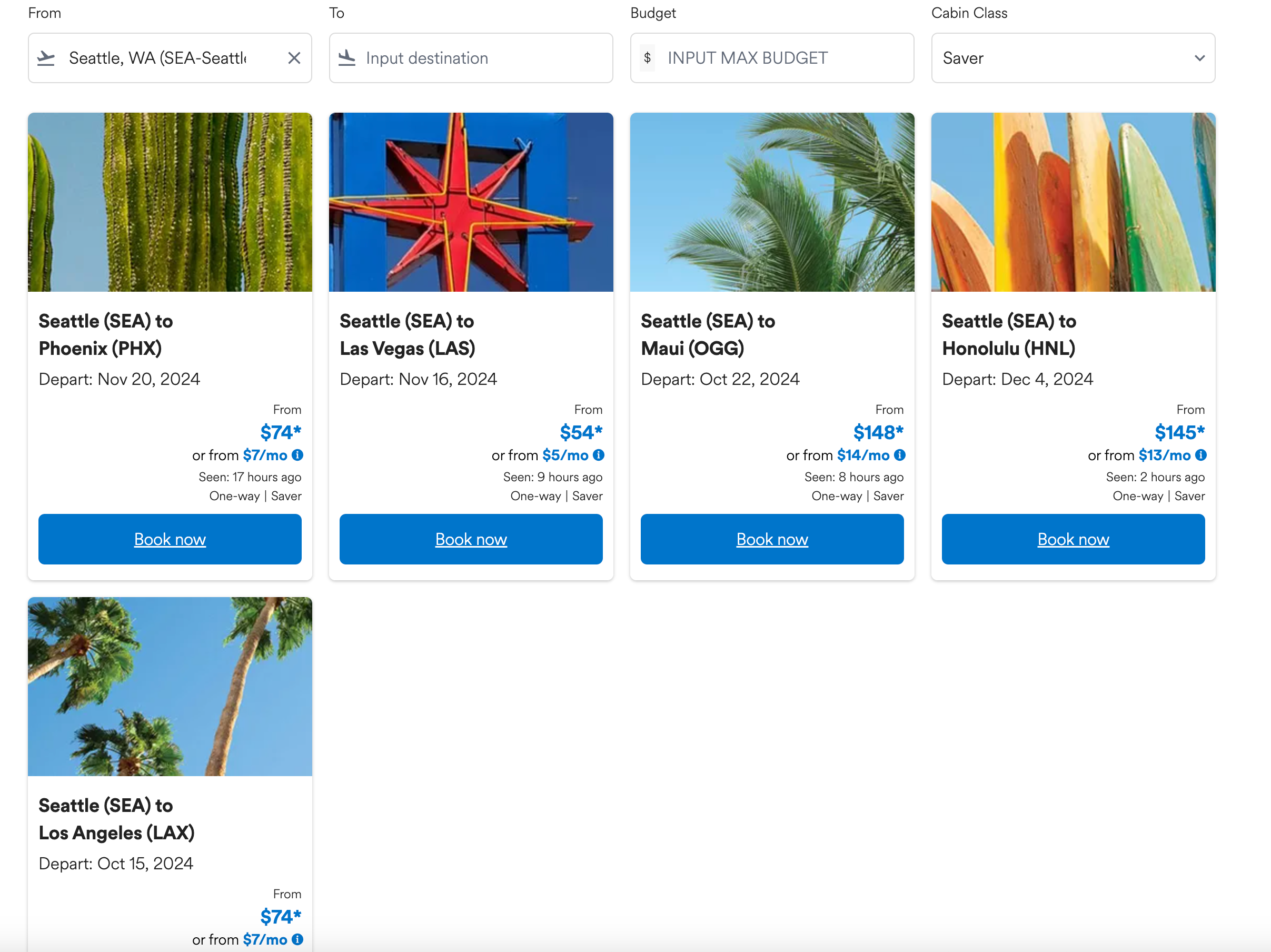Click the Las Vegas neon star image
1271x952 pixels.
click(471, 202)
